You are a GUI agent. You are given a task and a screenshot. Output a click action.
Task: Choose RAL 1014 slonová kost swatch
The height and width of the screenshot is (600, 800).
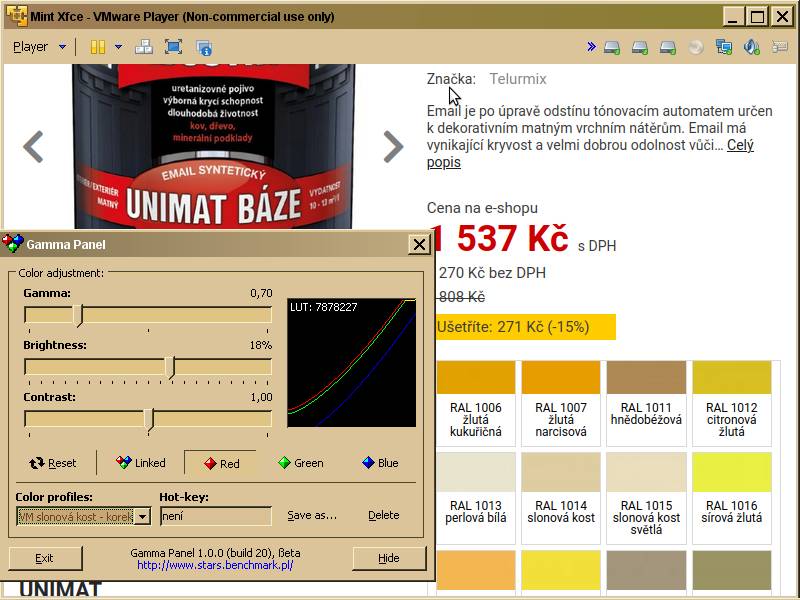coord(561,497)
